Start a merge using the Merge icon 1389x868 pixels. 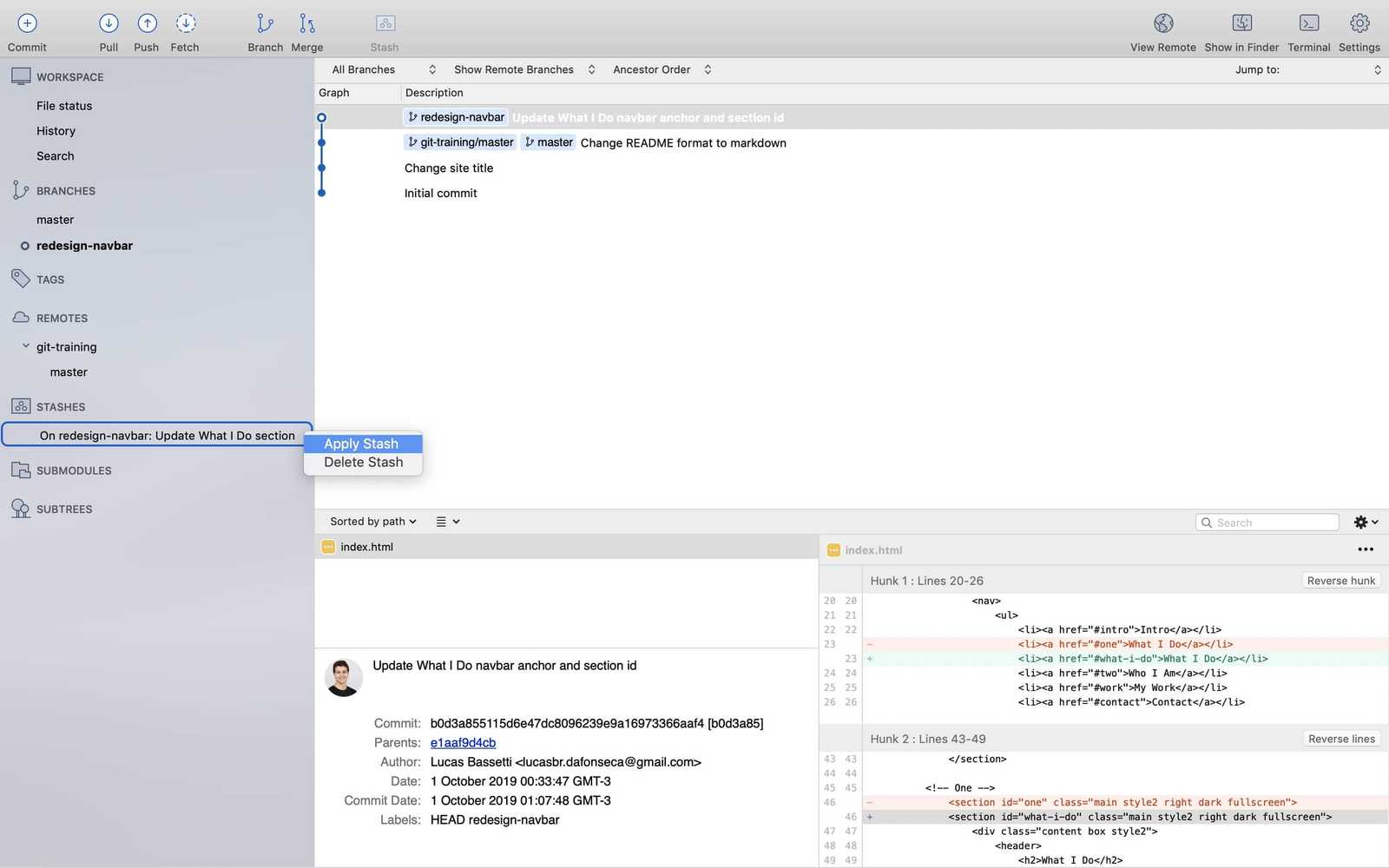[x=306, y=23]
